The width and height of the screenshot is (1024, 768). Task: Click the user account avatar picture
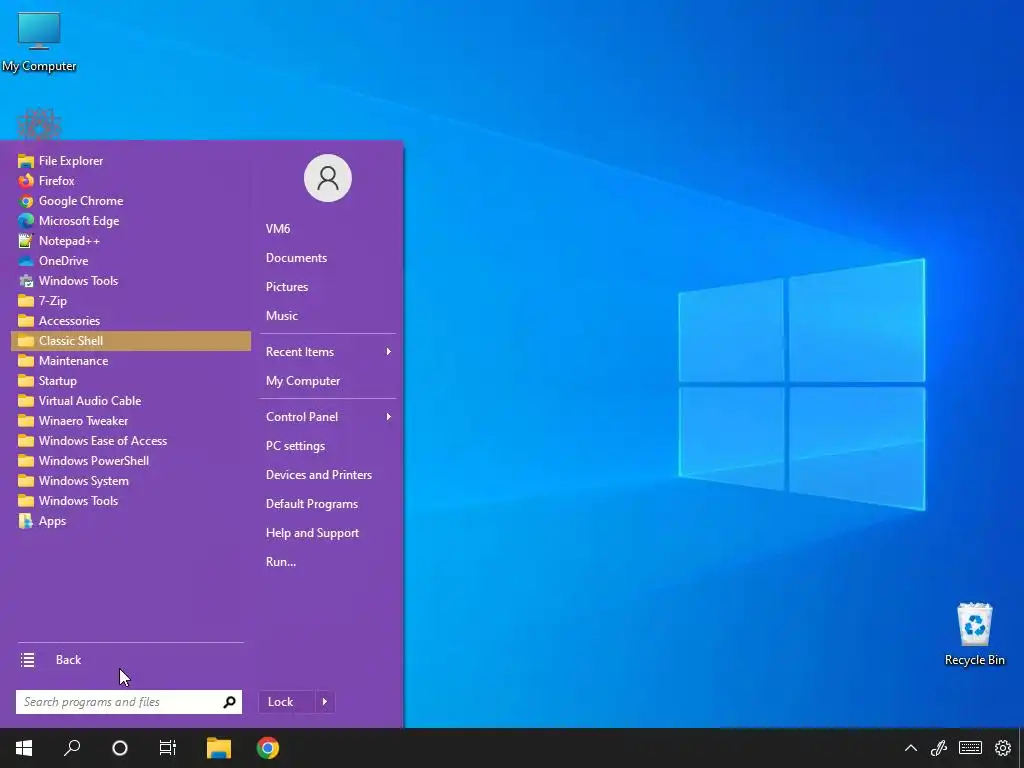(328, 178)
